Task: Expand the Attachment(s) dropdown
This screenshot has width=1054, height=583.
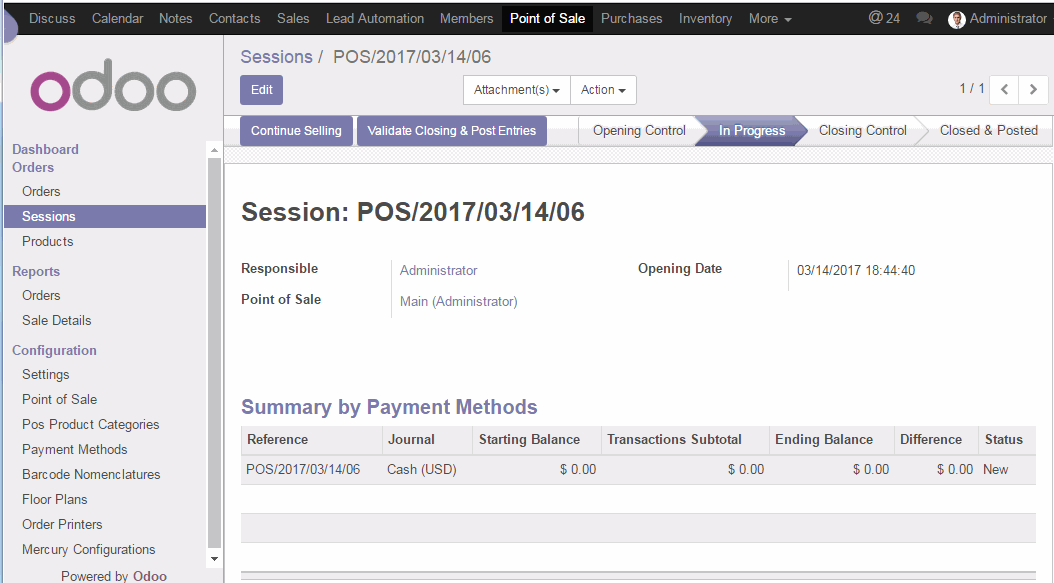Action: pos(516,90)
